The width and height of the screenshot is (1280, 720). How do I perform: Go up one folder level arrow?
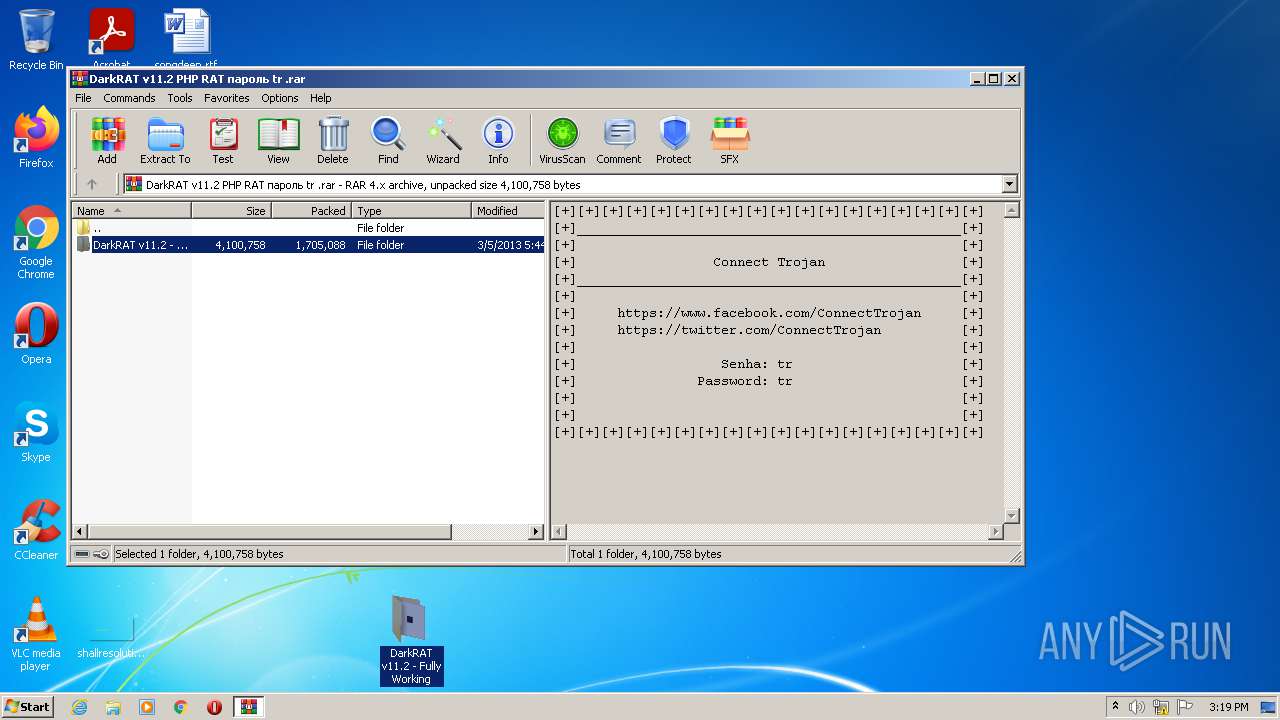click(x=92, y=184)
